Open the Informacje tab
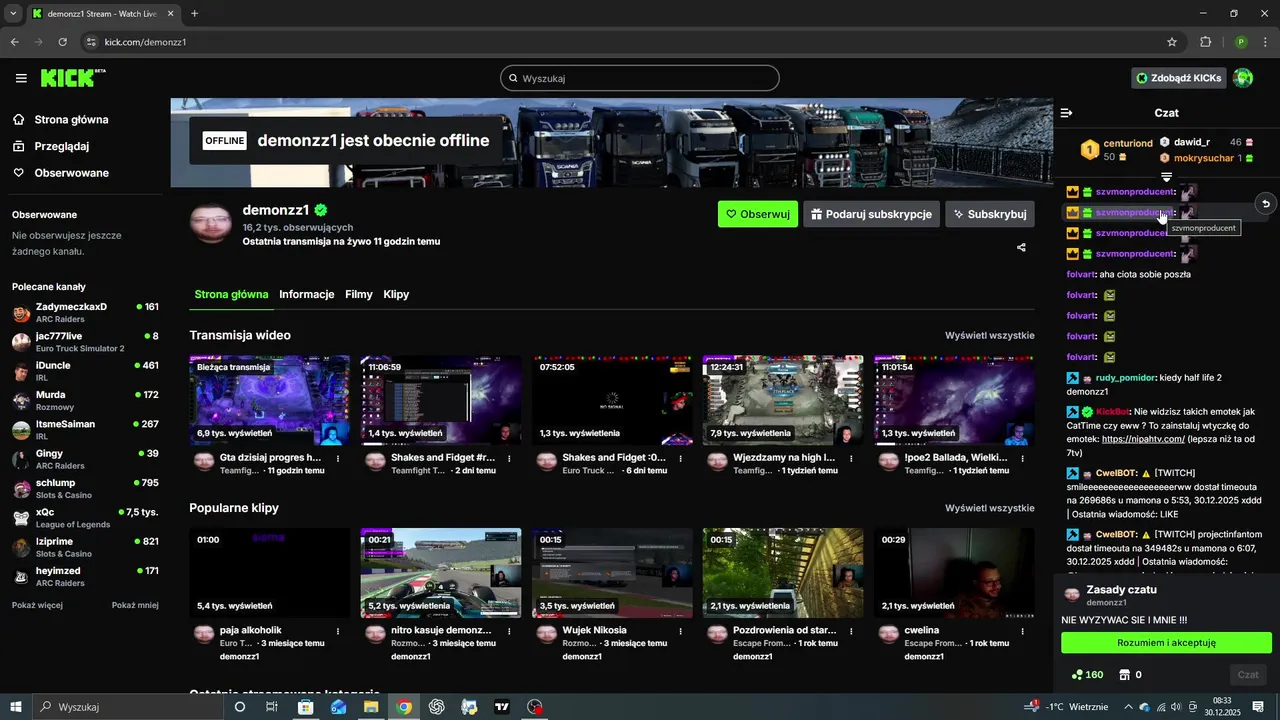 [306, 294]
